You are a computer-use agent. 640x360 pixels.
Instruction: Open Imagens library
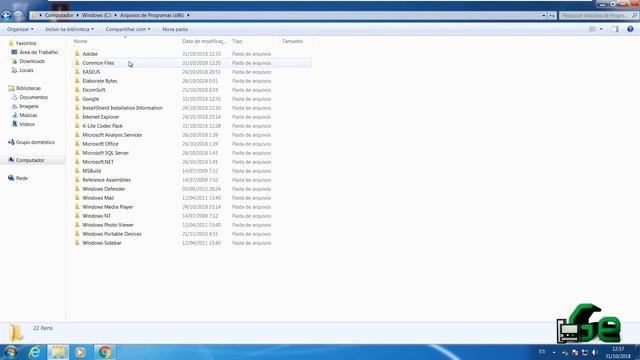tap(29, 106)
